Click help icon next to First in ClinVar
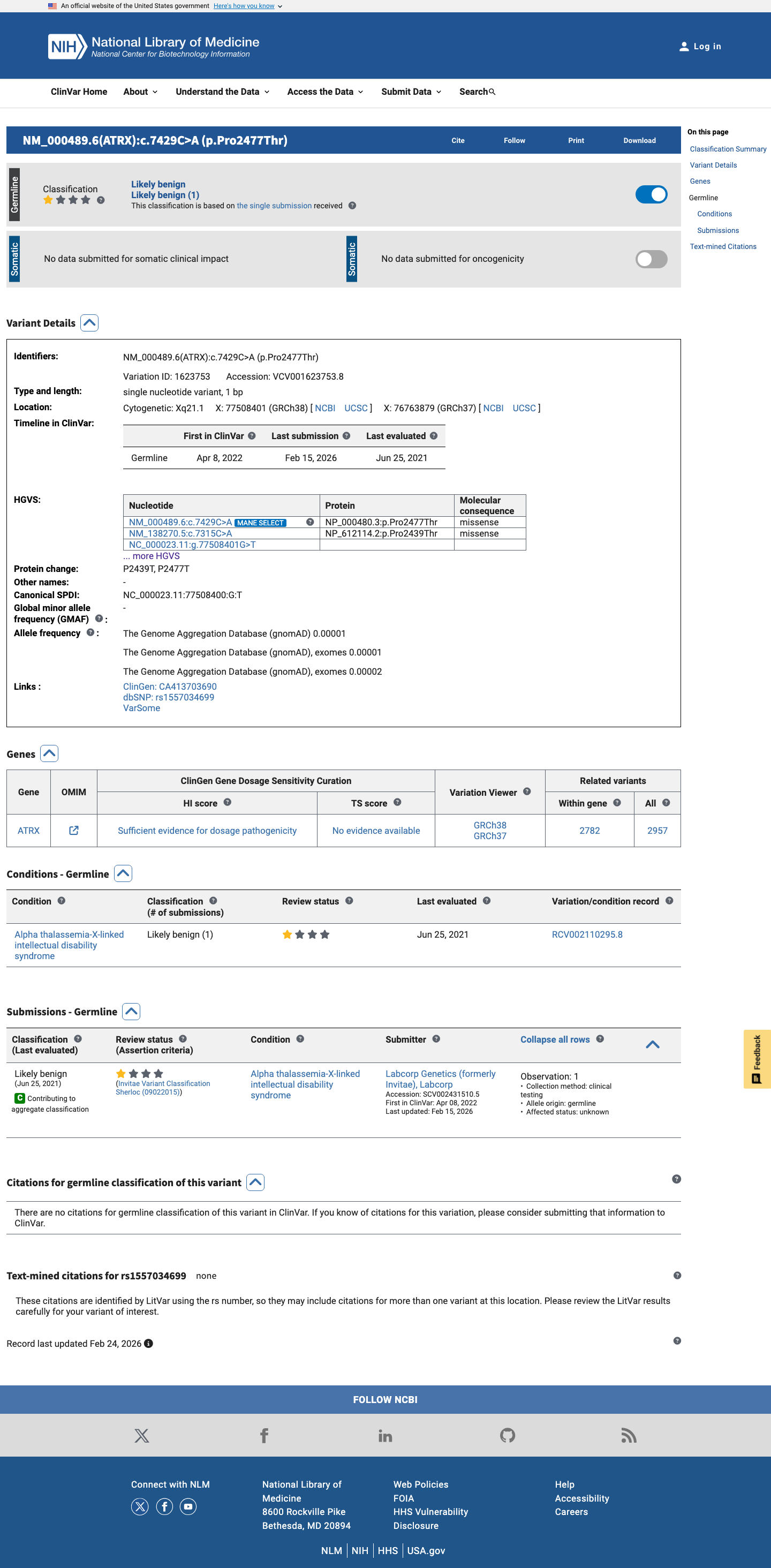This screenshot has width=771, height=1568. click(252, 436)
